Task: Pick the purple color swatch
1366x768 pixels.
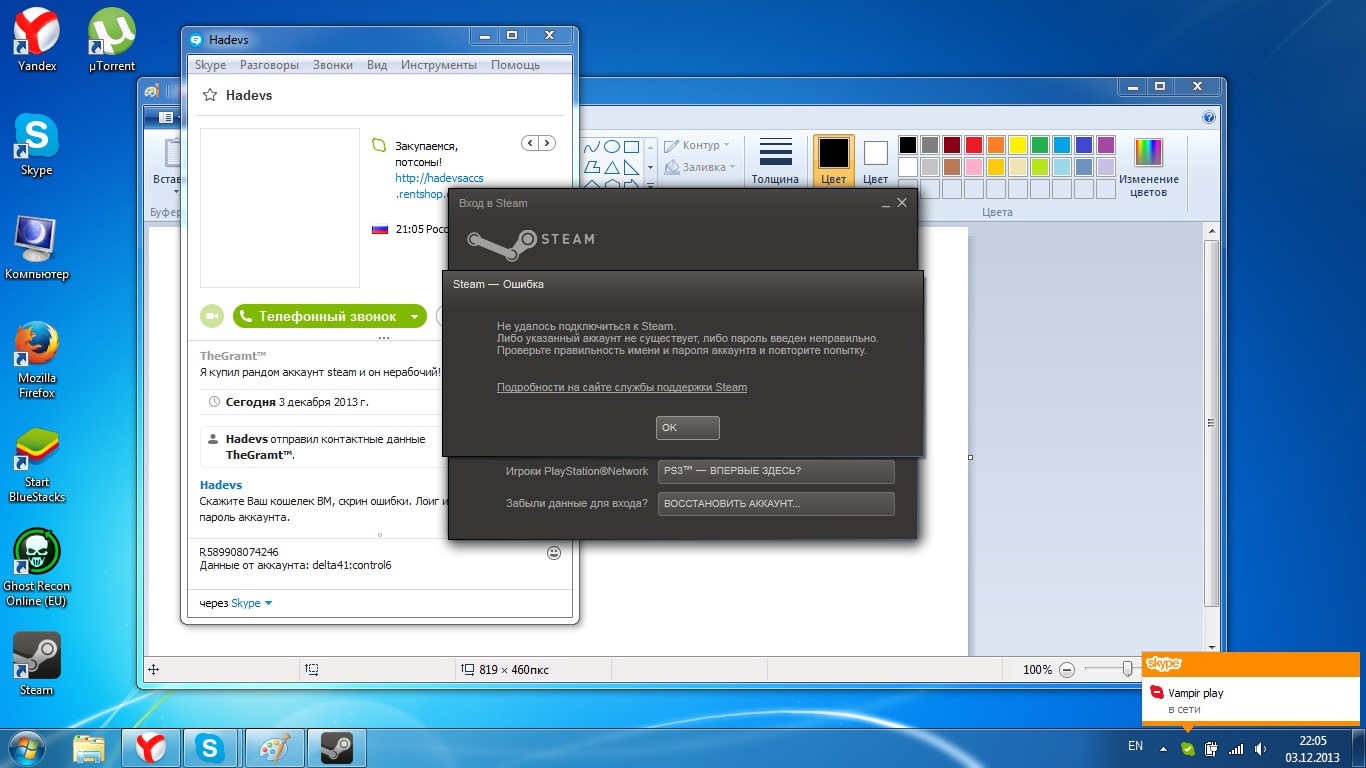Action: 1105,145
